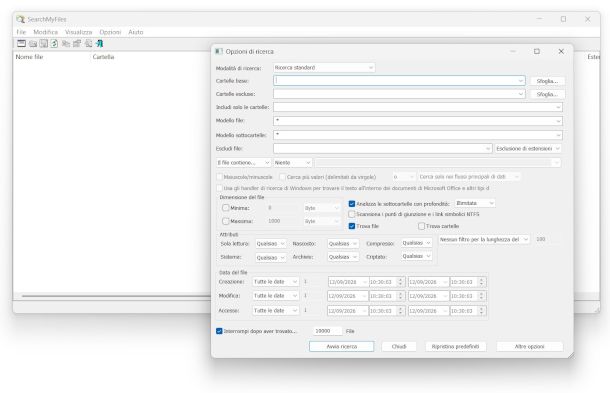
Task: Click the first Accesso time spinner arrows
Action: tap(400, 311)
